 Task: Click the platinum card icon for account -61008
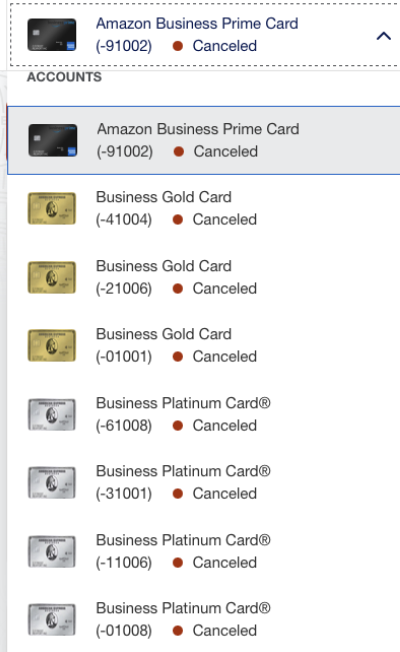coord(52,415)
